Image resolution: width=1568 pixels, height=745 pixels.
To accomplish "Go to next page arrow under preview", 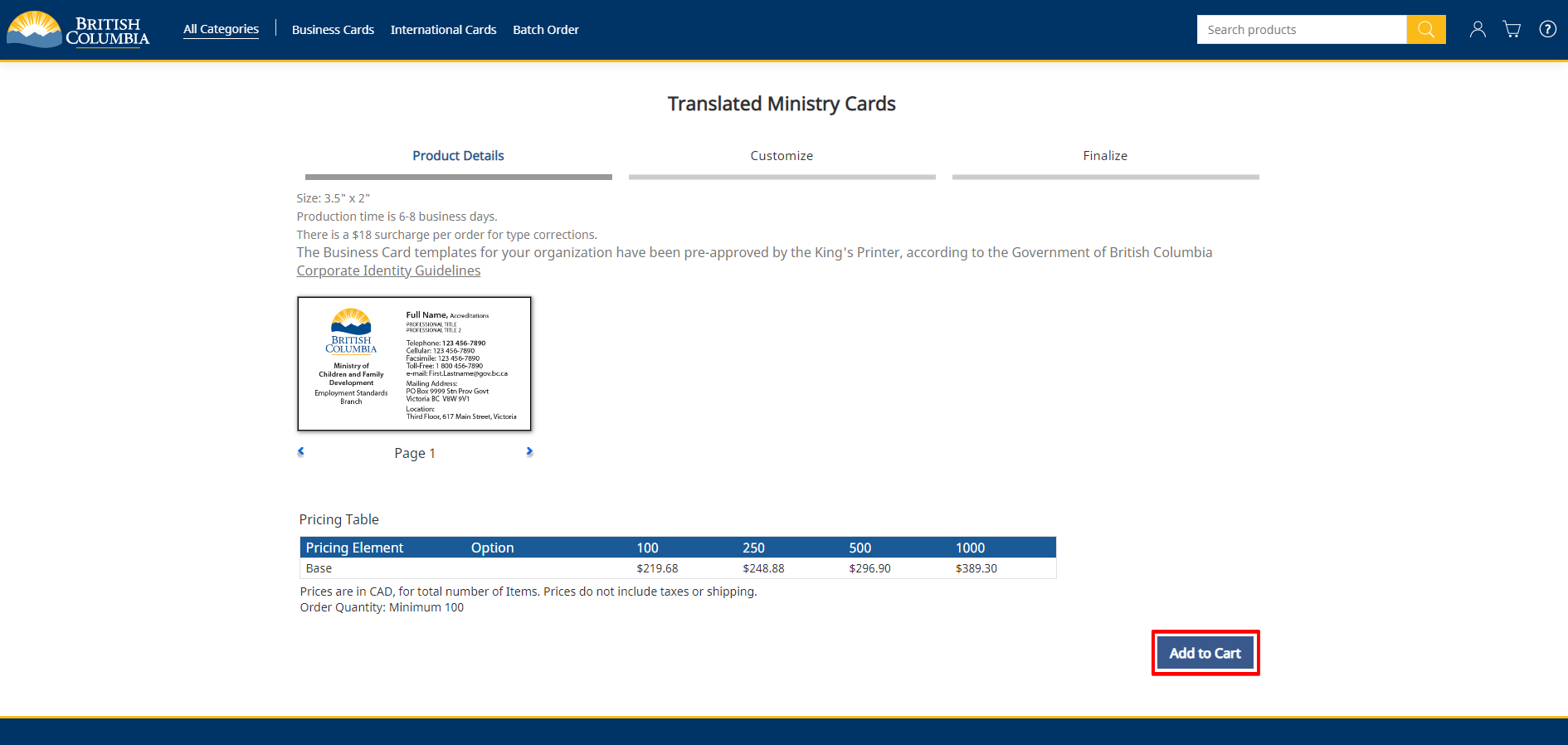I will tap(529, 451).
